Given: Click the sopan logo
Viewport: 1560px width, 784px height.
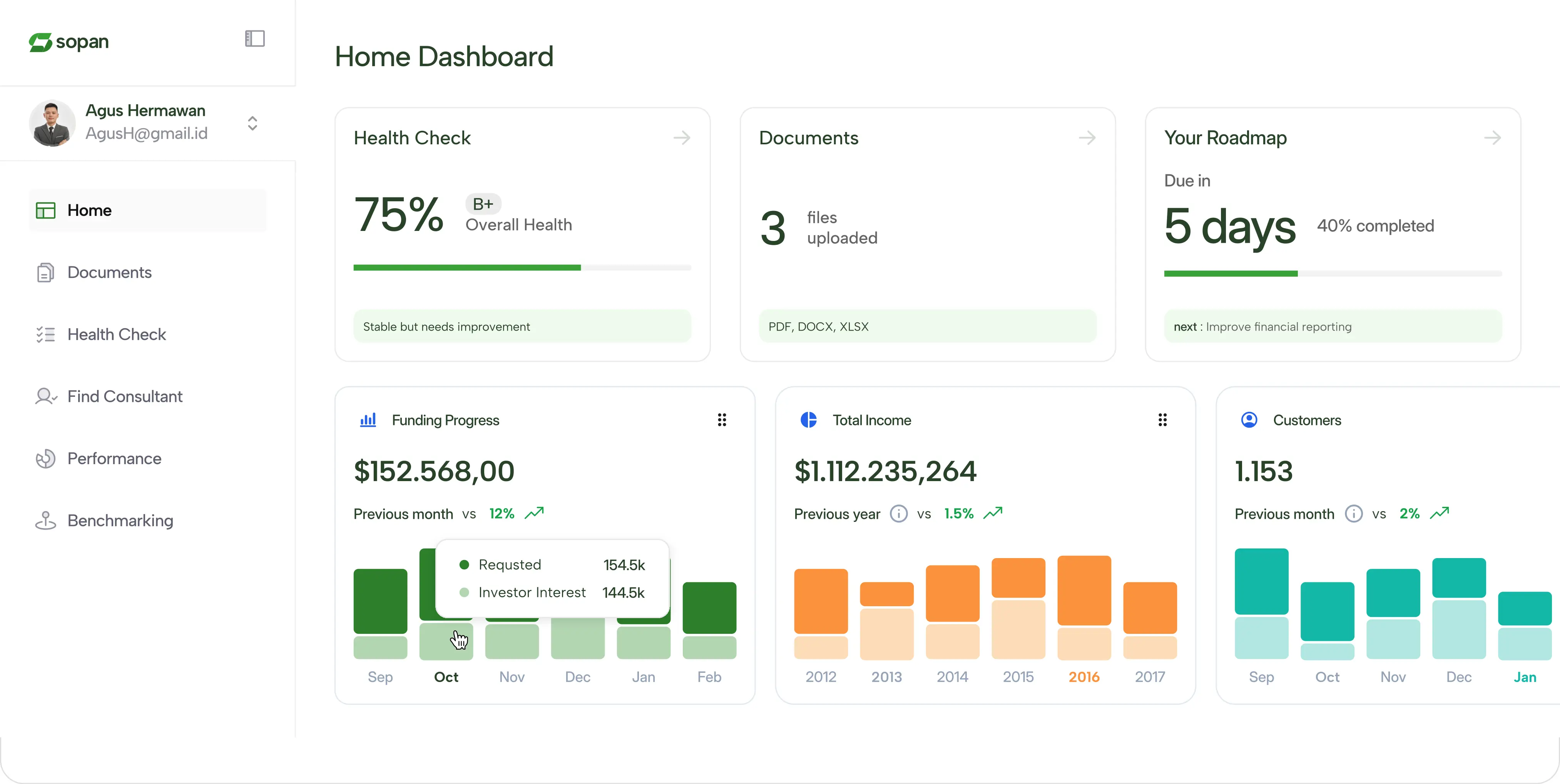Looking at the screenshot, I should tap(69, 42).
